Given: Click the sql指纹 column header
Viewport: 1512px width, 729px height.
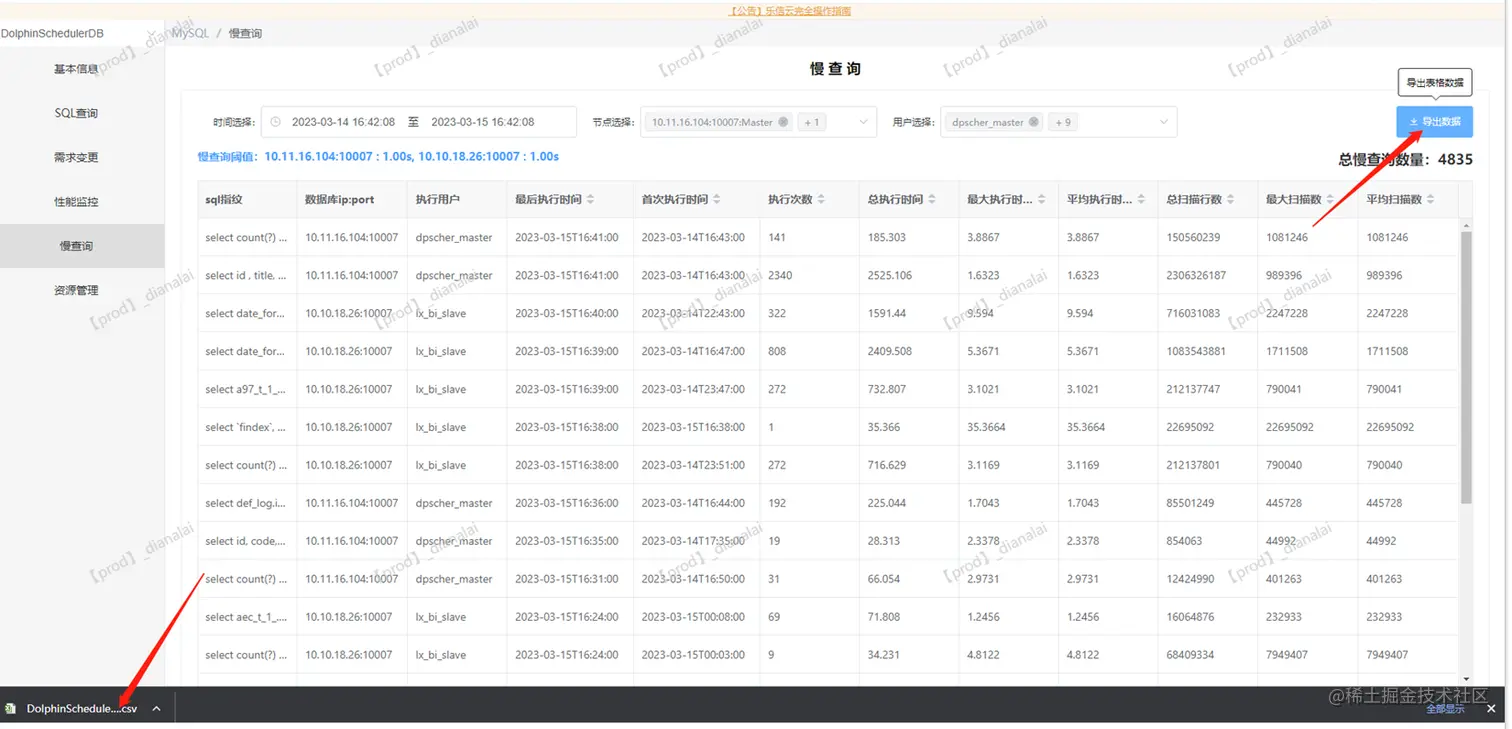Looking at the screenshot, I should (x=248, y=200).
